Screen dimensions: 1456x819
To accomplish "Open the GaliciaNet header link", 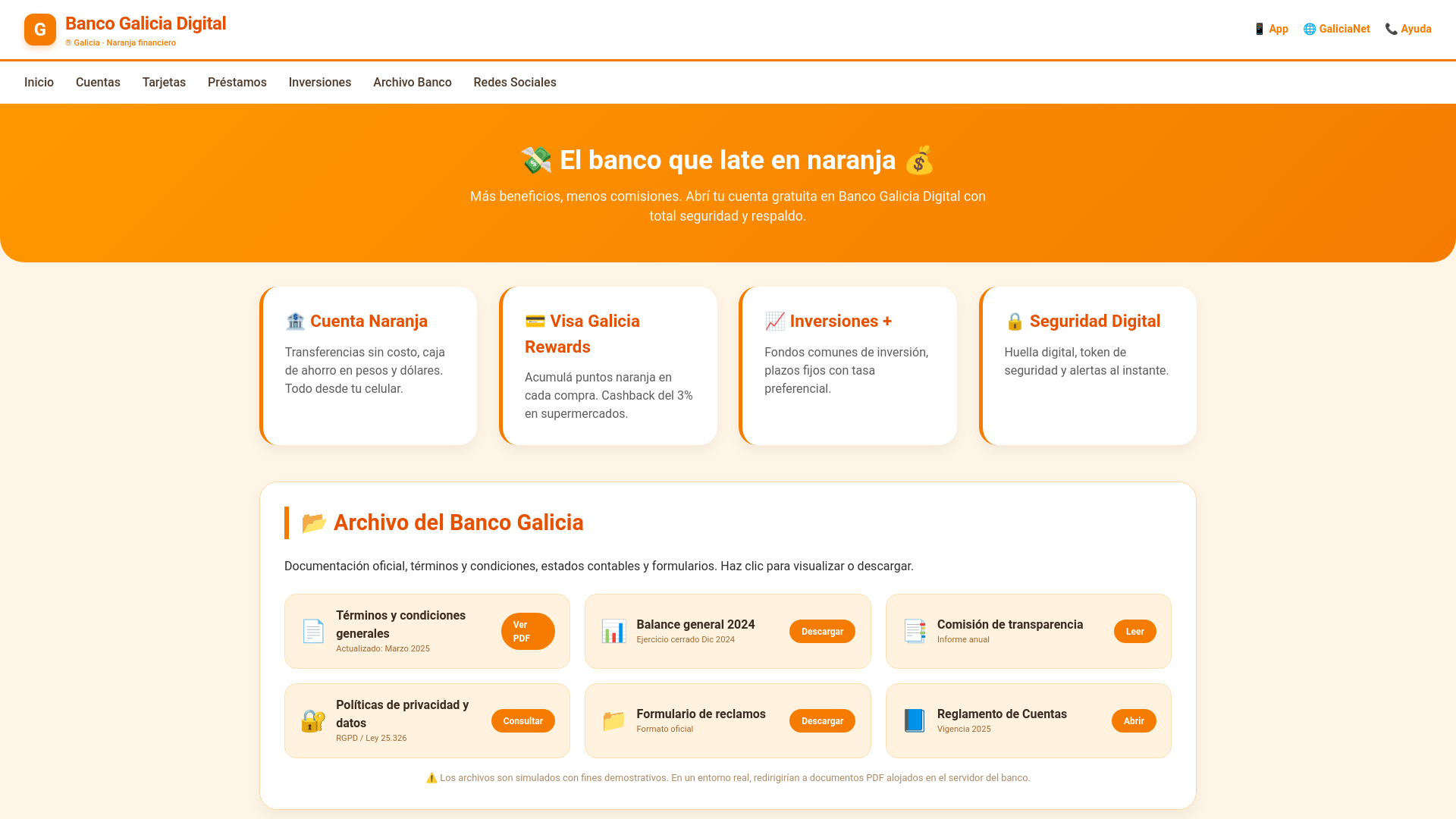I will point(1337,29).
